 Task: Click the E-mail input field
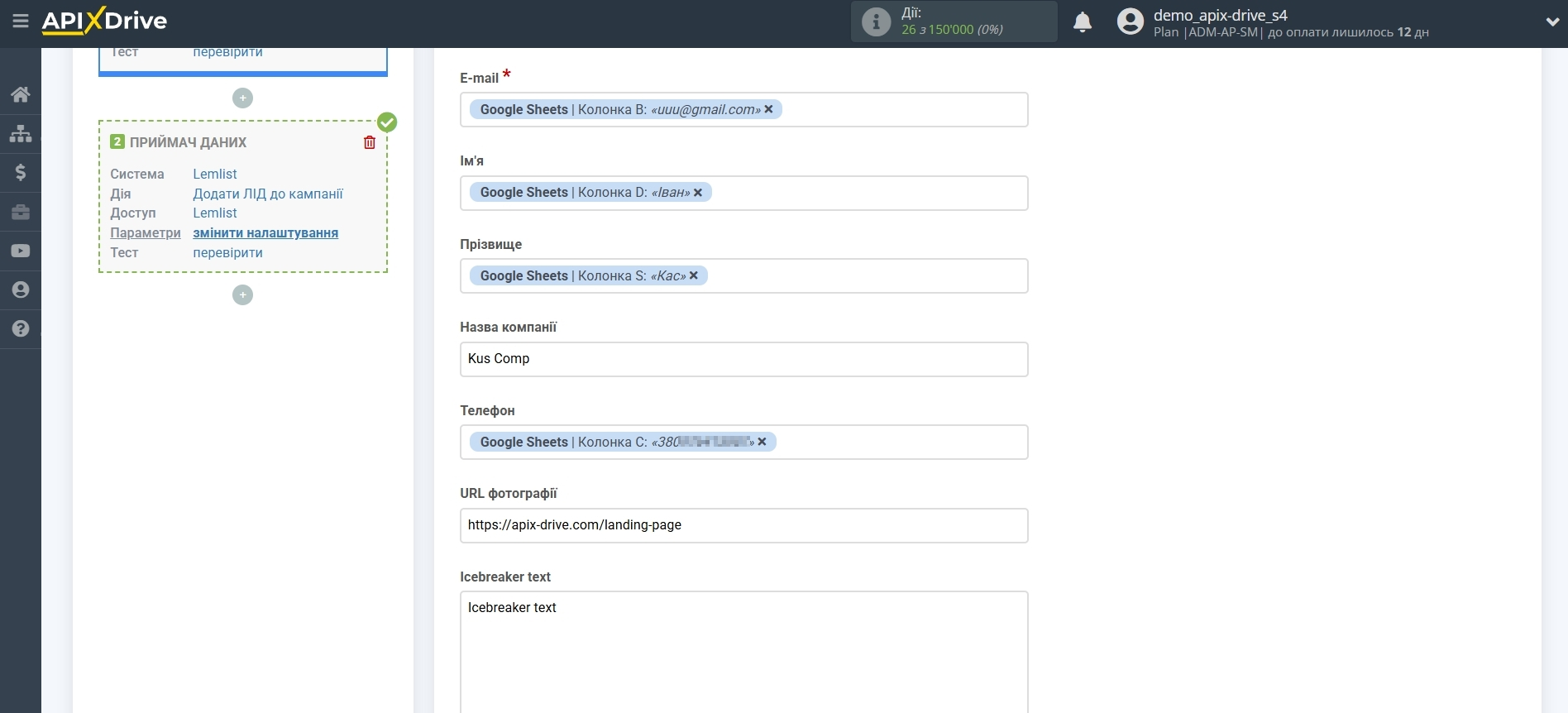743,109
